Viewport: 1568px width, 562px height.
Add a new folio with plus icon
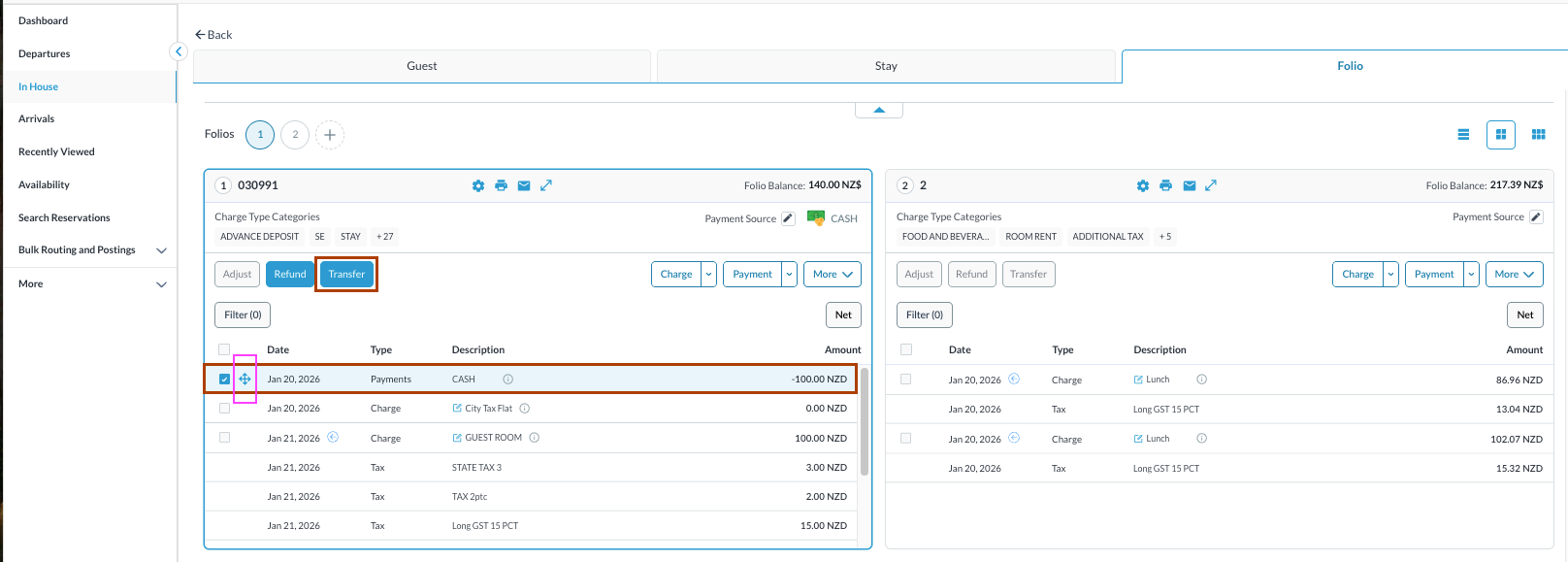pos(330,135)
